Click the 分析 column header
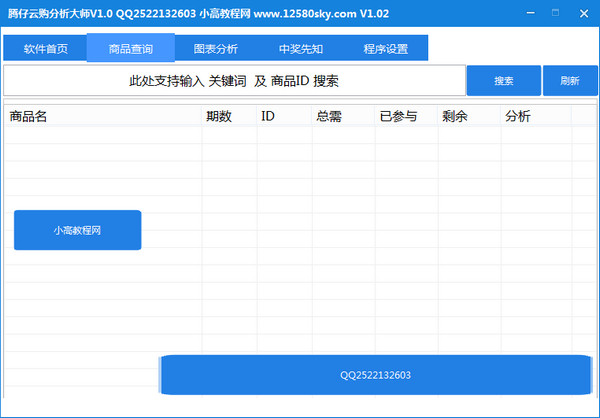Screen dimensions: 600x418 [x=535, y=117]
